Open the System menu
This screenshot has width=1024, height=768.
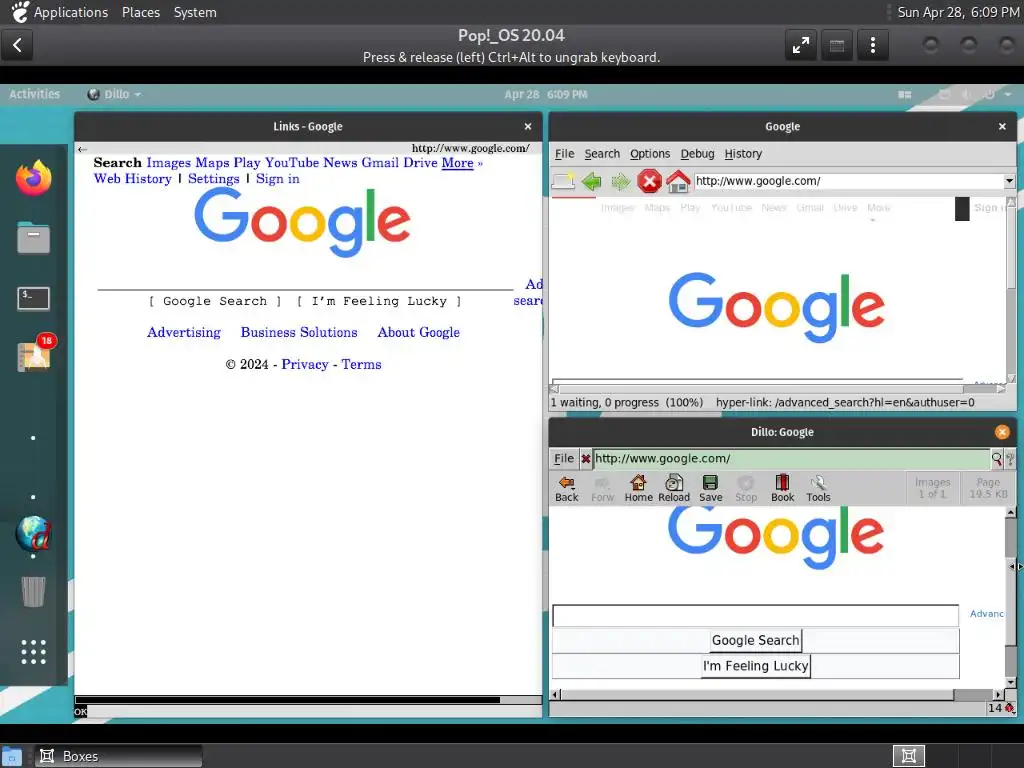click(195, 12)
